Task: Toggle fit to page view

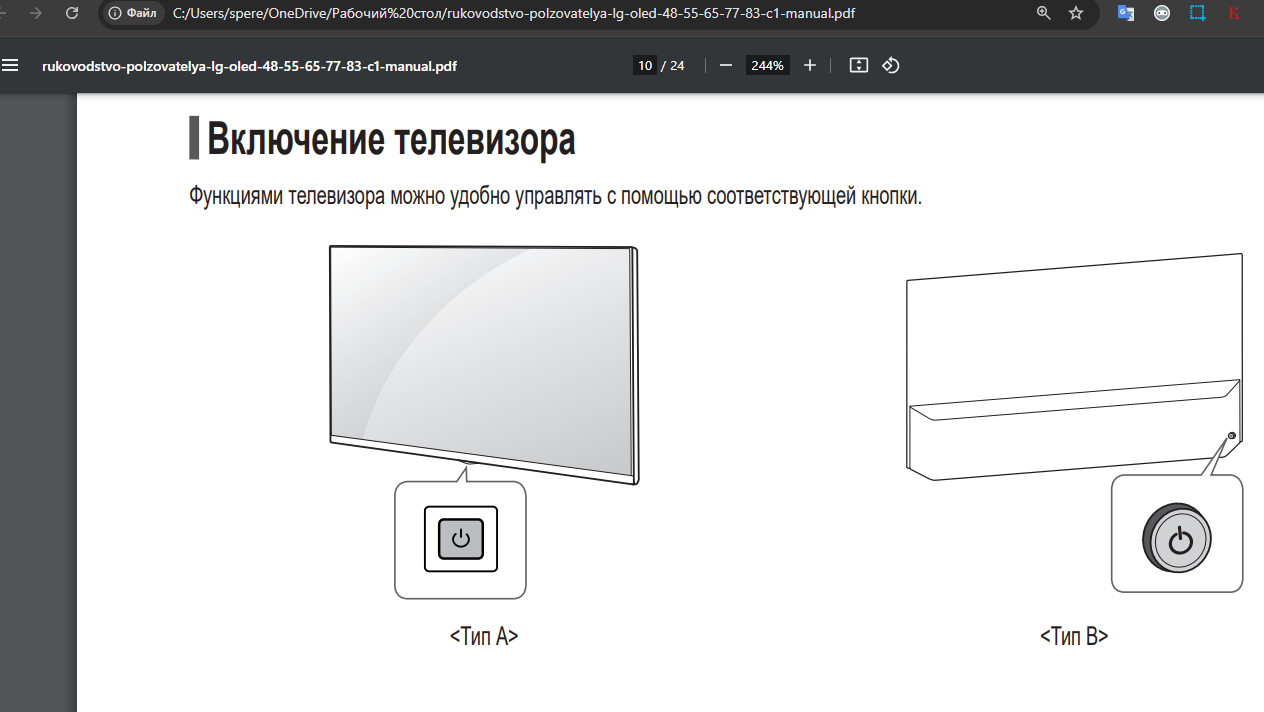Action: [x=858, y=65]
